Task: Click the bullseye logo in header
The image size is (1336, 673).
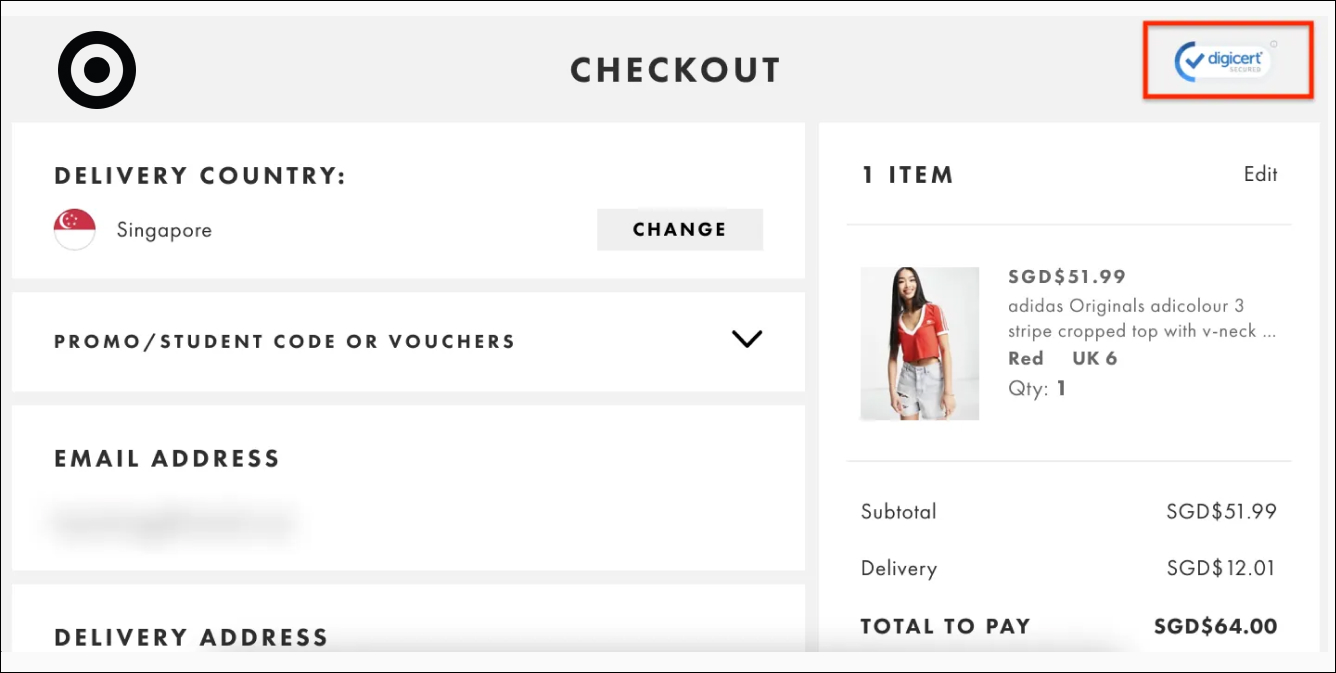Action: (97, 70)
